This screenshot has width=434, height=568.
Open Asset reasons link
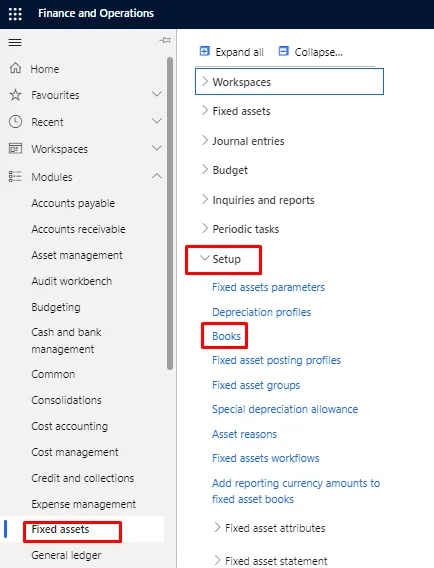pos(245,434)
